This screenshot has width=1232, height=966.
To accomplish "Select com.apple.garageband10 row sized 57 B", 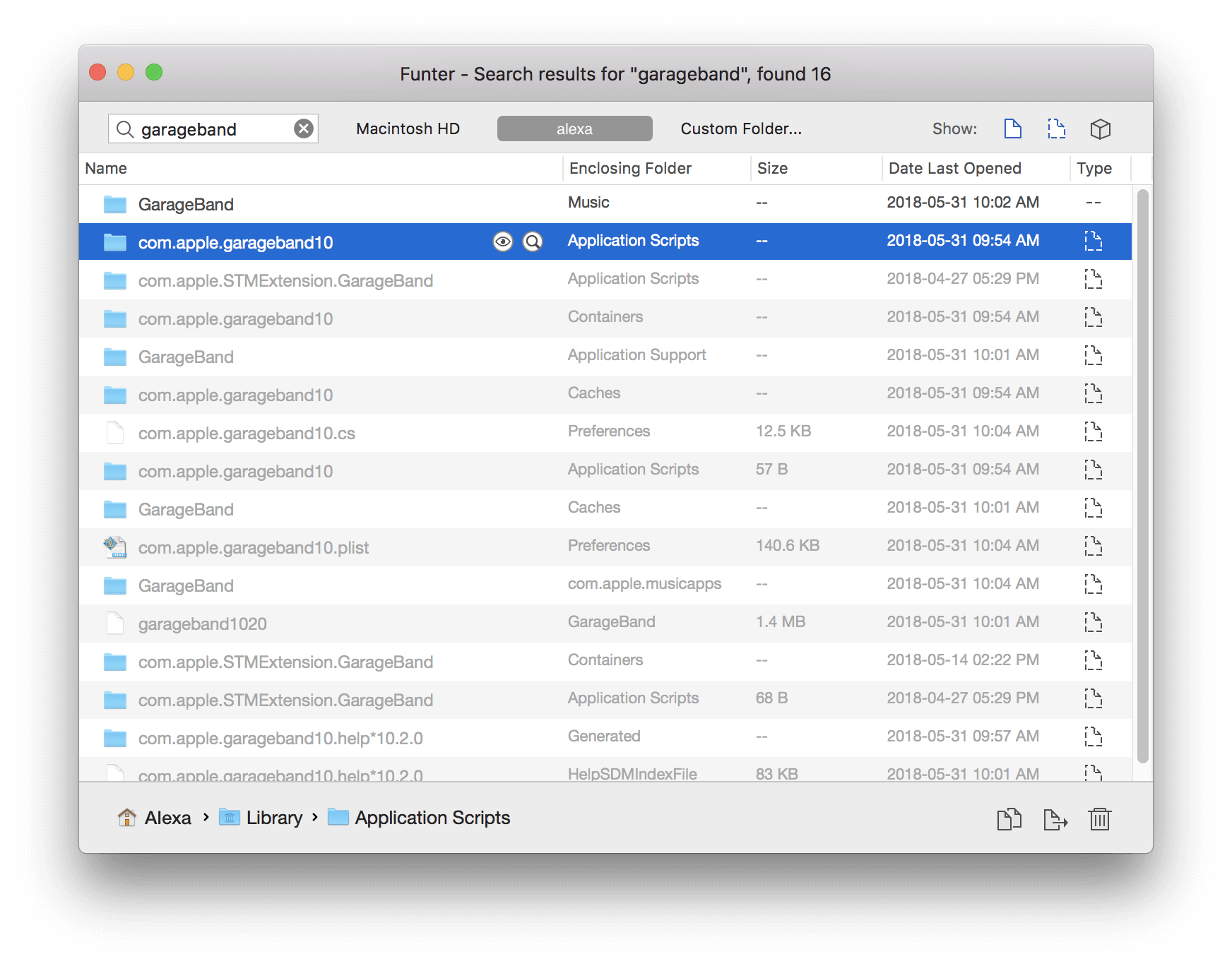I will [605, 471].
